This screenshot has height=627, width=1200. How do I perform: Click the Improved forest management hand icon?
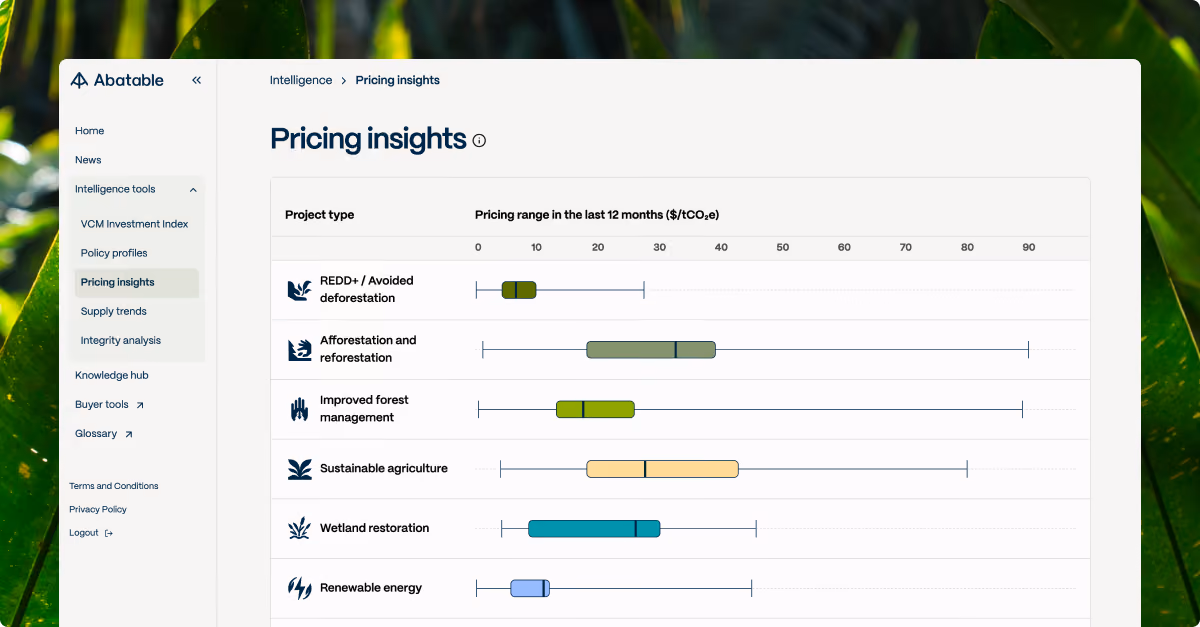pos(299,409)
